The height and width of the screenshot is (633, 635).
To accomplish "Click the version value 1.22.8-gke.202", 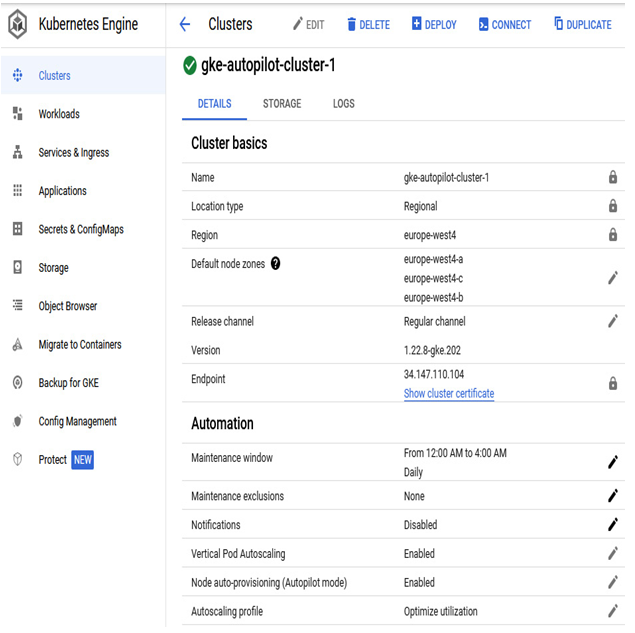I will (x=432, y=350).
